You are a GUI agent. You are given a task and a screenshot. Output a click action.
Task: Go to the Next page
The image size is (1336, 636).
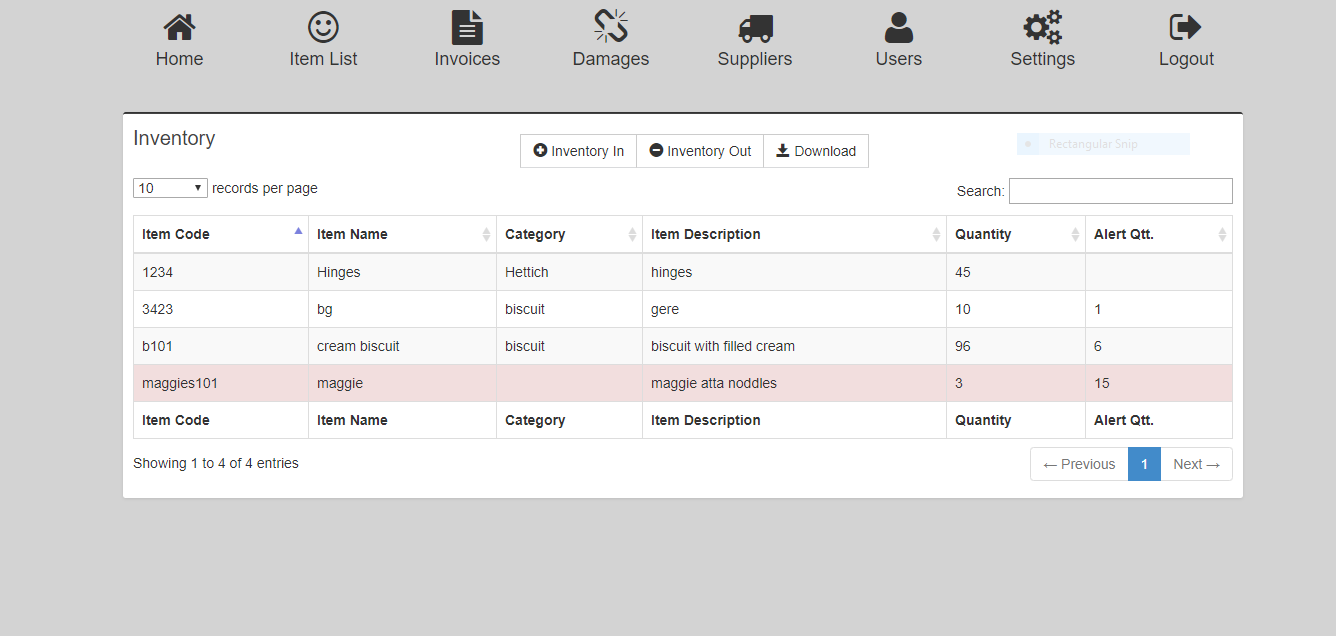(1196, 464)
